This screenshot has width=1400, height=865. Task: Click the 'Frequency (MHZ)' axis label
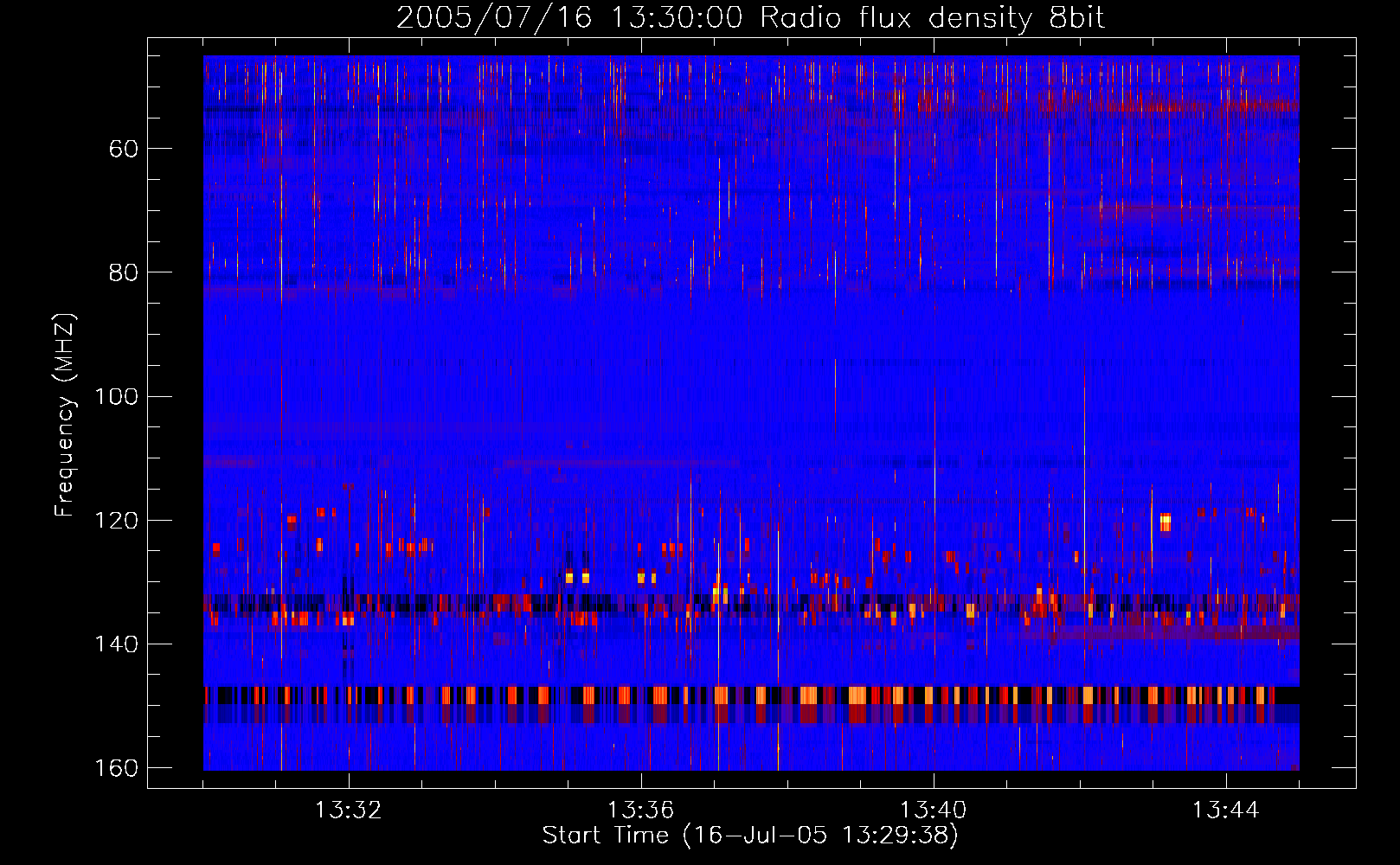tap(65, 415)
